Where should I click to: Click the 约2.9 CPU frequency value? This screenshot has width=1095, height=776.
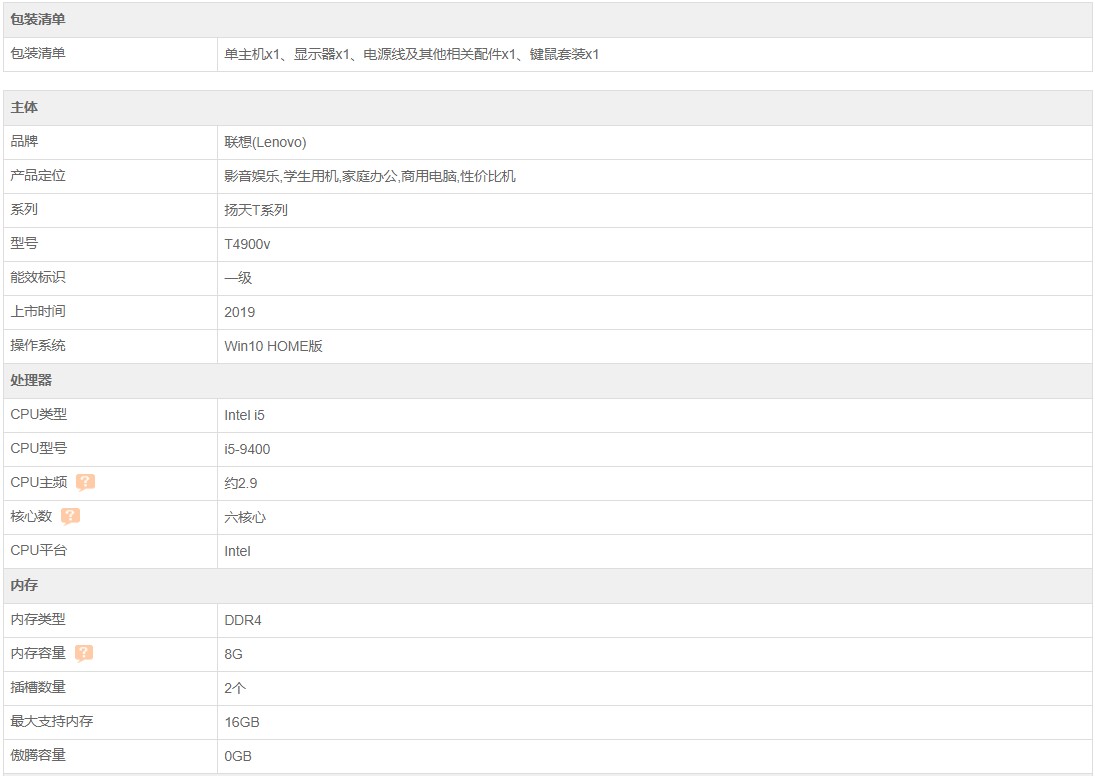point(241,483)
